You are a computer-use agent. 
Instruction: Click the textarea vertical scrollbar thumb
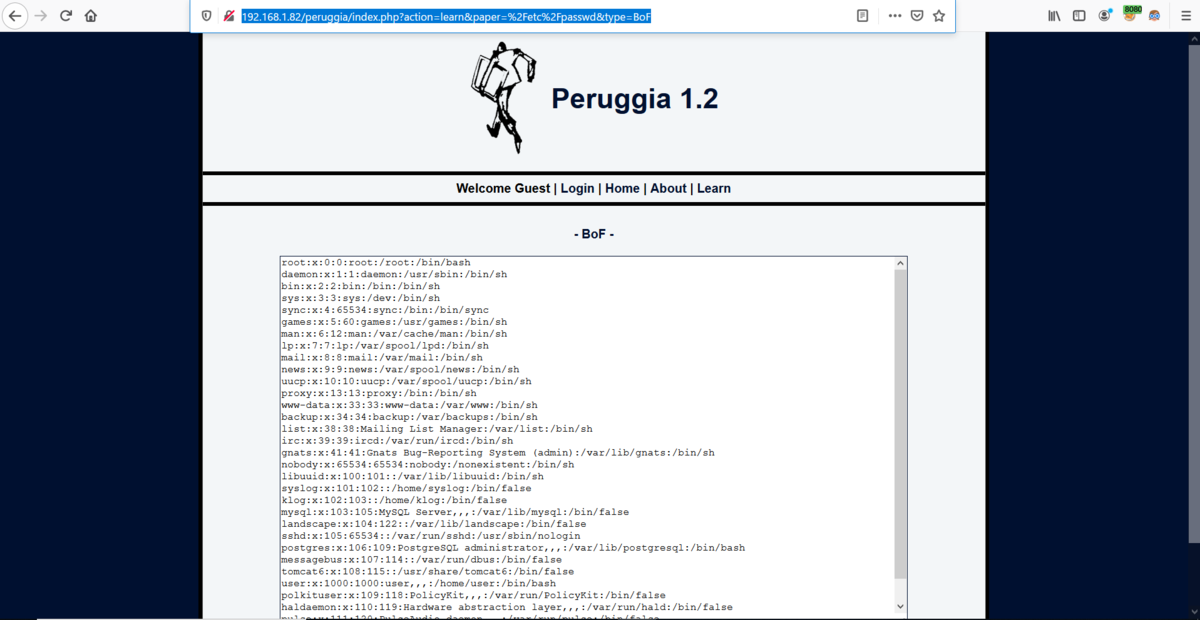point(900,424)
